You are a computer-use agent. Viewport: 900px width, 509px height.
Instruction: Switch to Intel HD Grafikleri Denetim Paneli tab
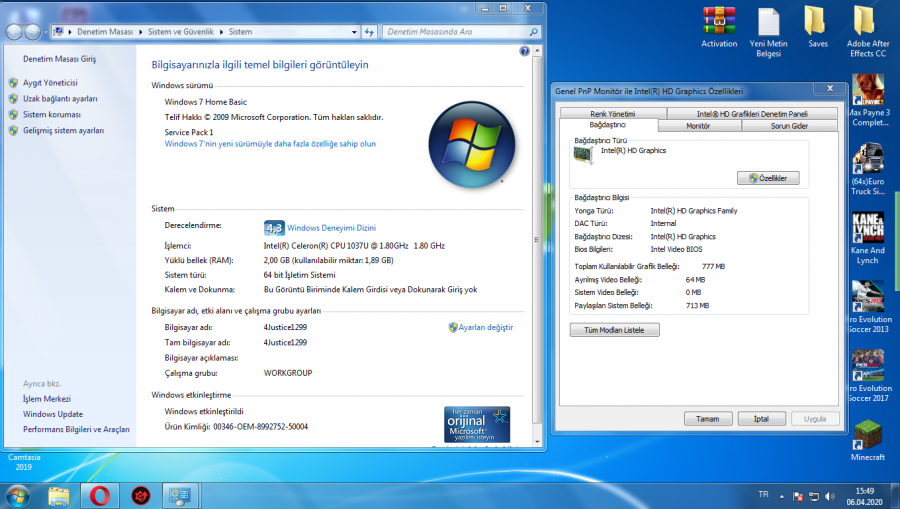pyautogui.click(x=752, y=114)
